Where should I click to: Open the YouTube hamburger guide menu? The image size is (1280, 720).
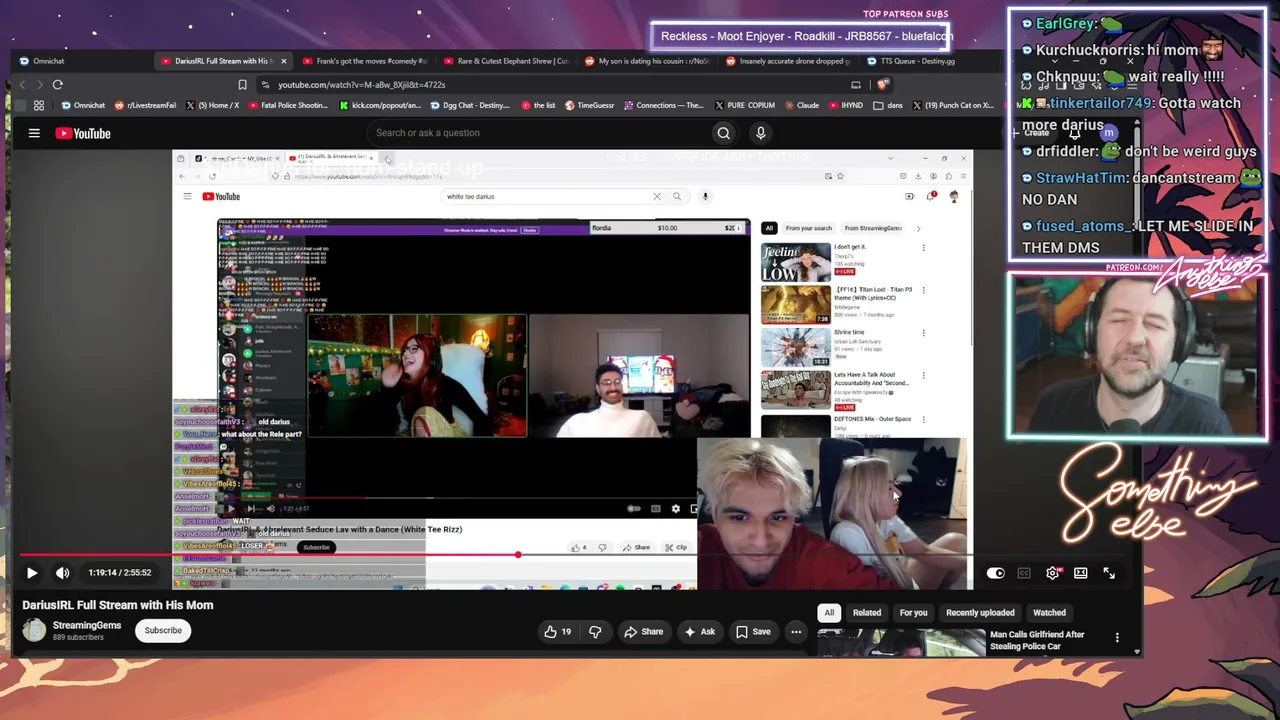tap(34, 133)
